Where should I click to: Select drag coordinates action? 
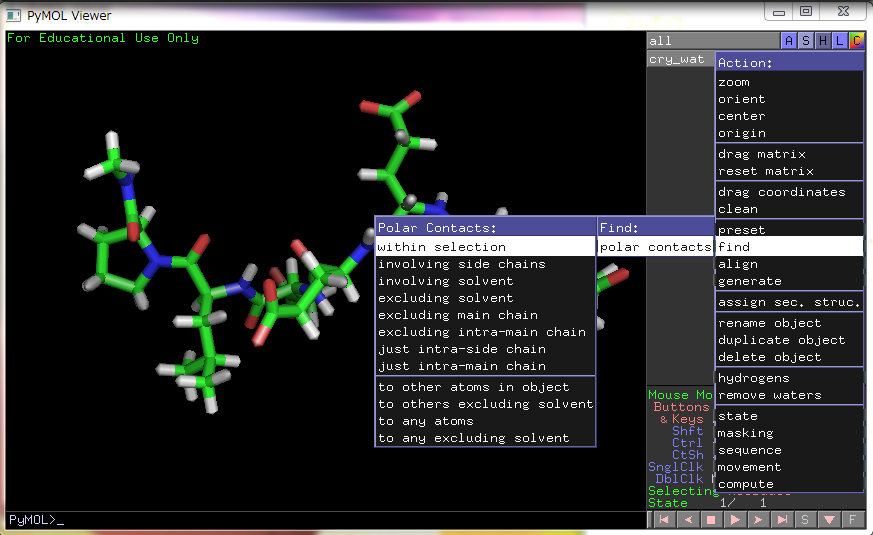pyautogui.click(x=789, y=192)
